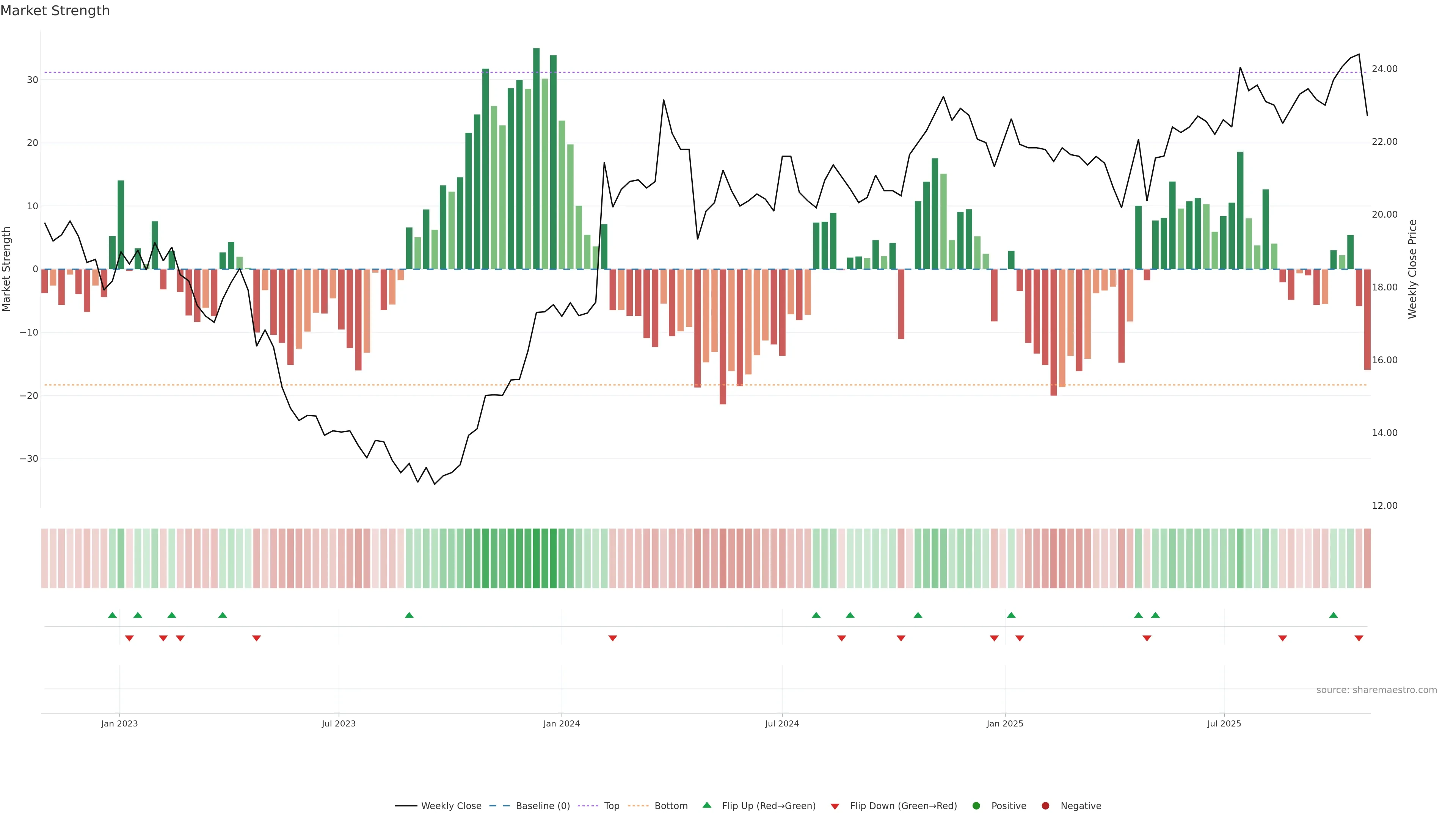Click the Jan 2024 x-axis label
This screenshot has width=1456, height=819.
pyautogui.click(x=561, y=723)
